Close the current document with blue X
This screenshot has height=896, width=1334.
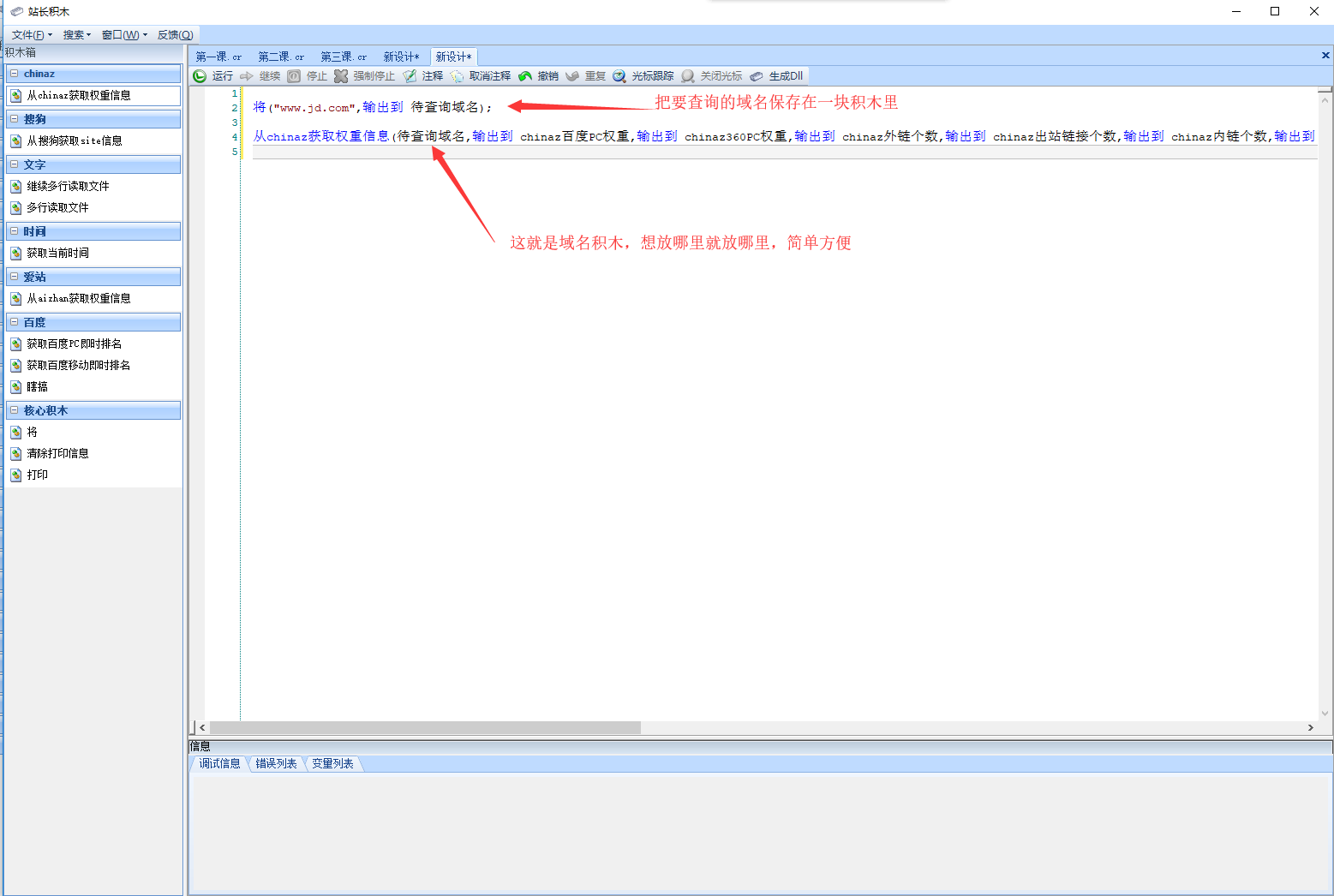point(1325,56)
